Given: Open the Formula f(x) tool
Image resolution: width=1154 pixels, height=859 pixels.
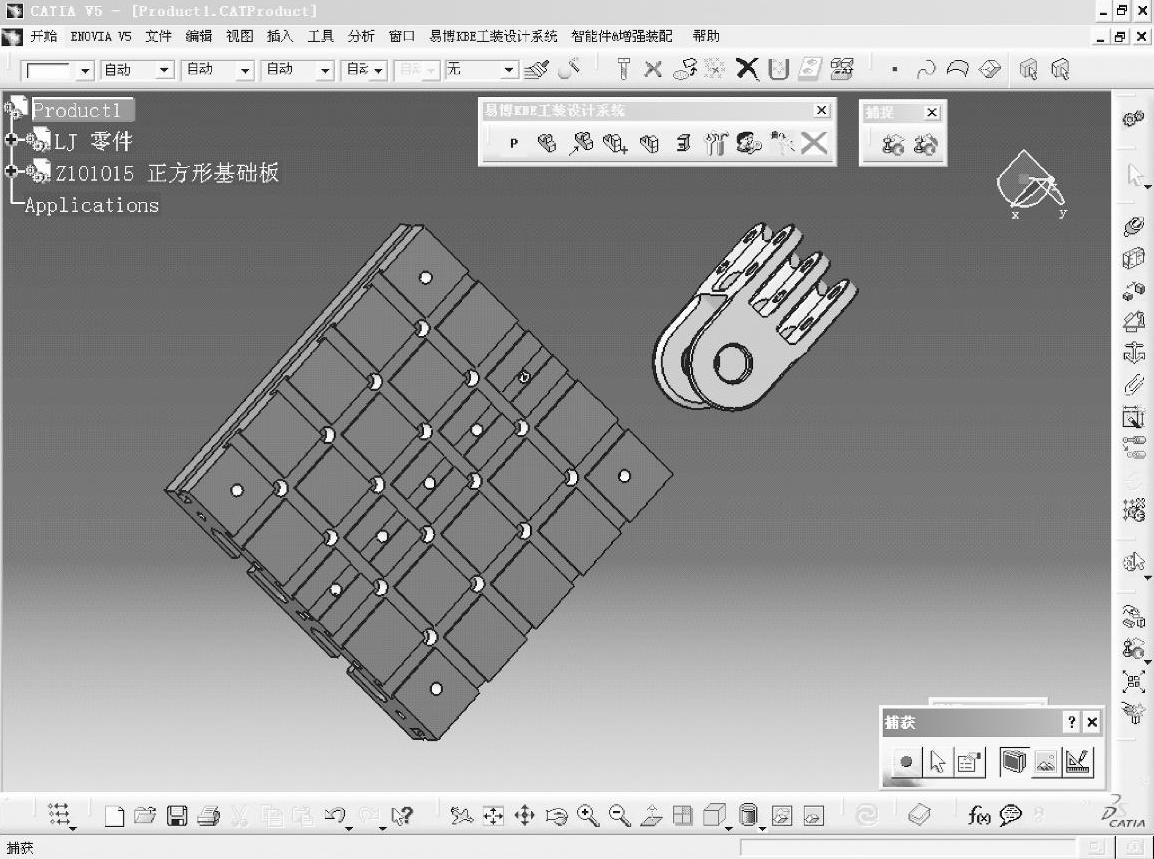Looking at the screenshot, I should [979, 816].
